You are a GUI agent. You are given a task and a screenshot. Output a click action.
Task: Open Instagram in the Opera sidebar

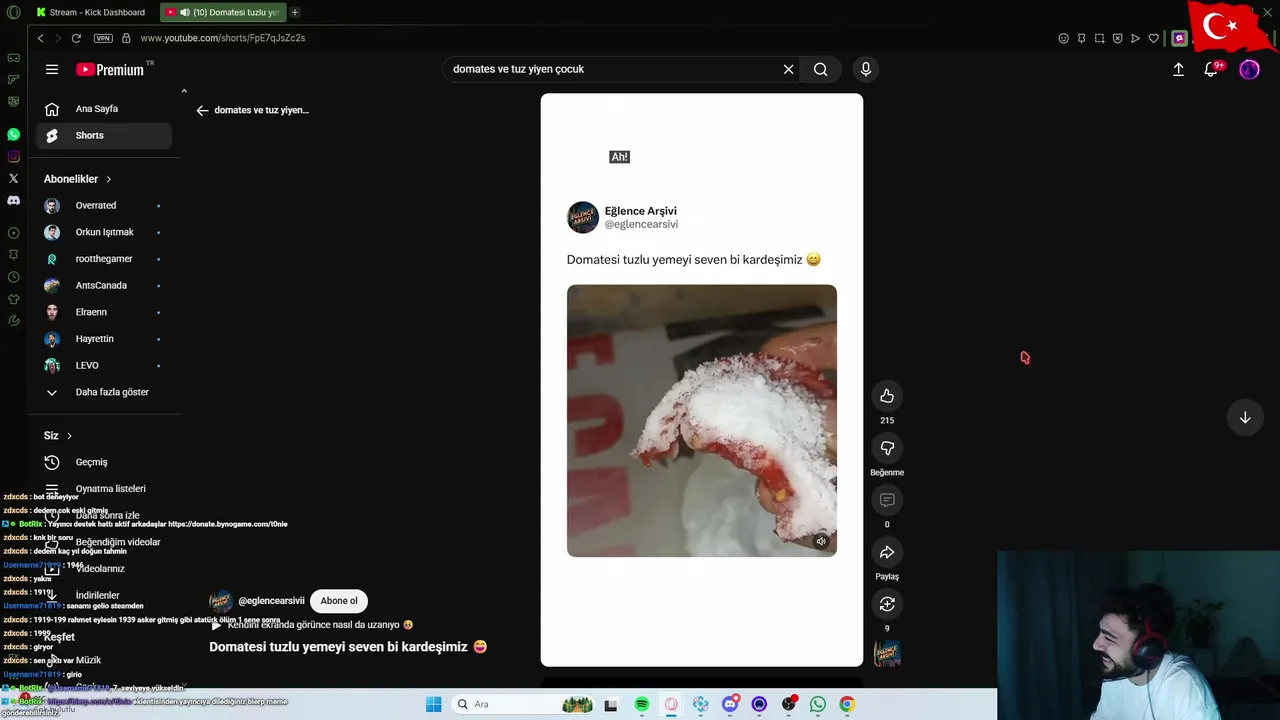pos(13,156)
